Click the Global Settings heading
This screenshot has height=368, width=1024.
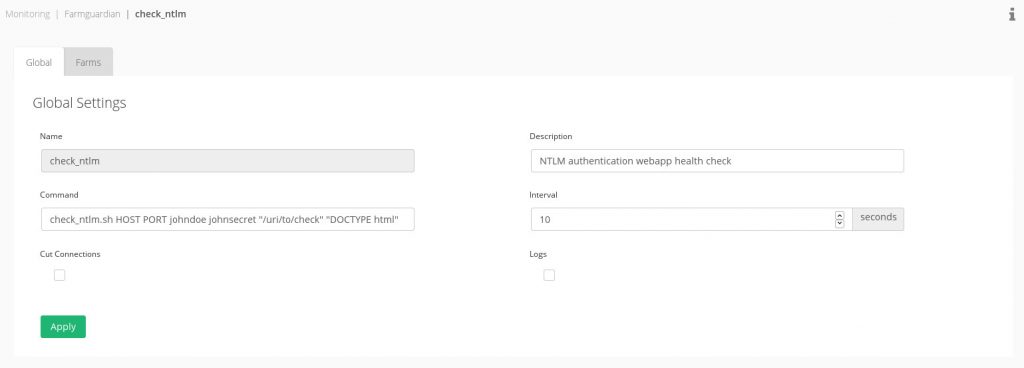tap(79, 103)
